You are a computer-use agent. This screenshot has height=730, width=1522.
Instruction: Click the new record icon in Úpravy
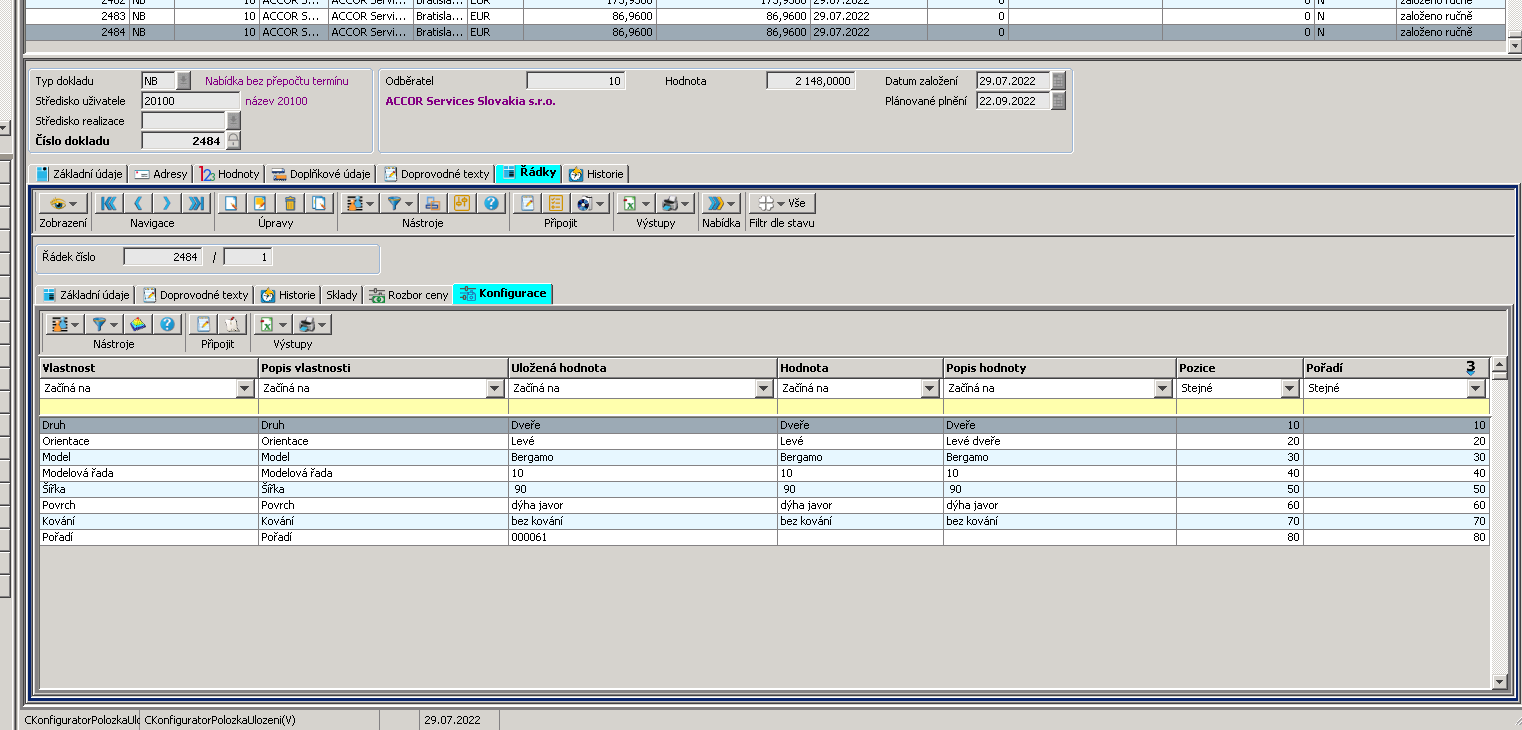[231, 203]
